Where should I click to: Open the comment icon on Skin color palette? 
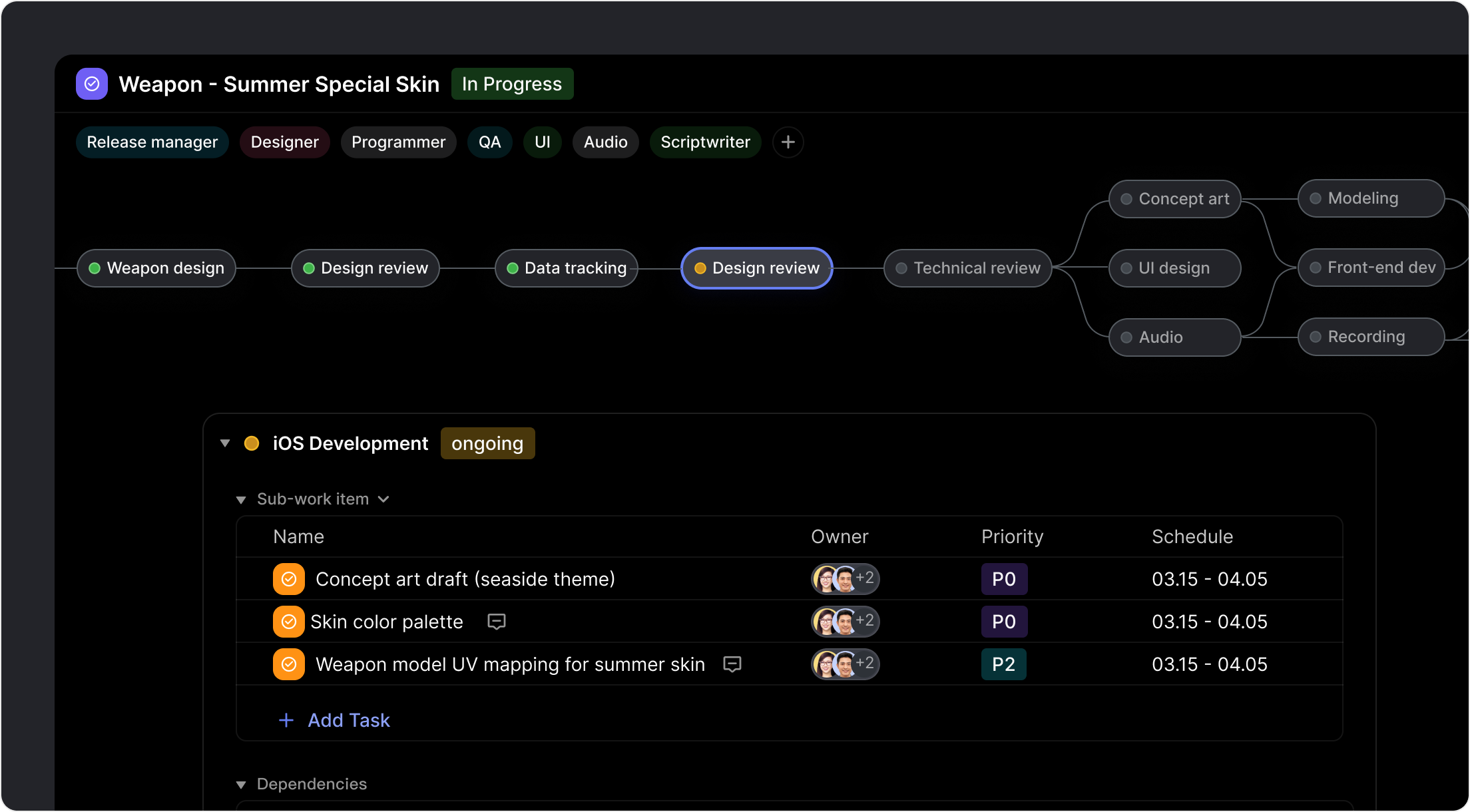click(x=497, y=622)
